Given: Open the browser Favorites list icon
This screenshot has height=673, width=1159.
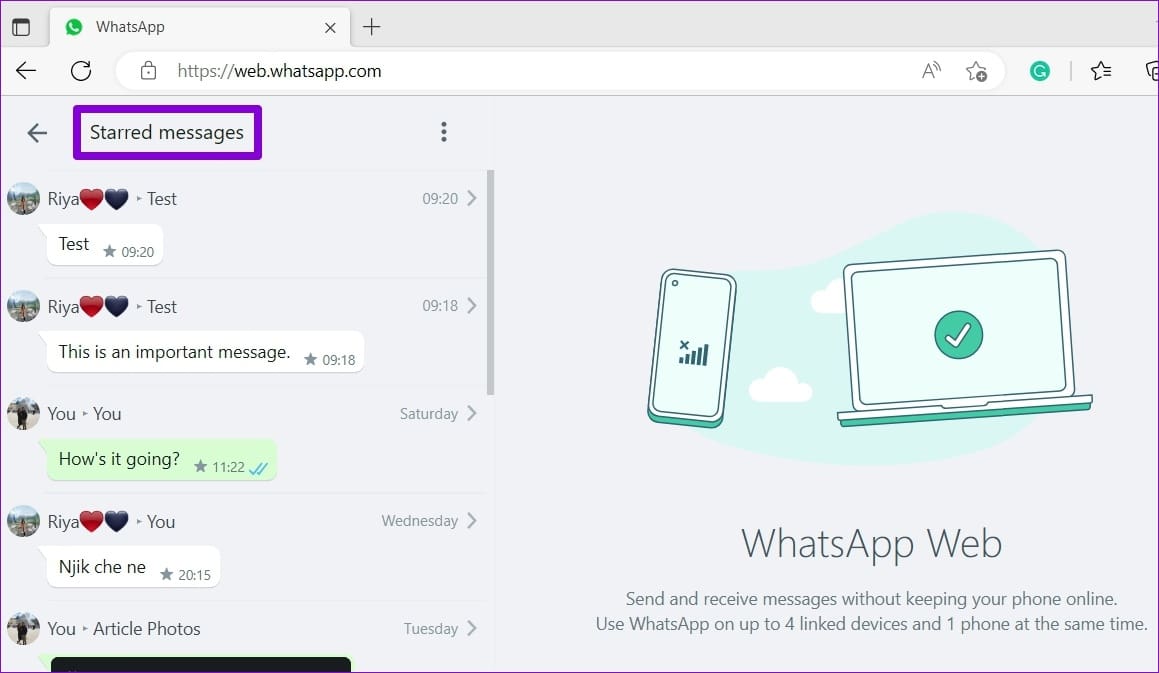Looking at the screenshot, I should 1101,71.
